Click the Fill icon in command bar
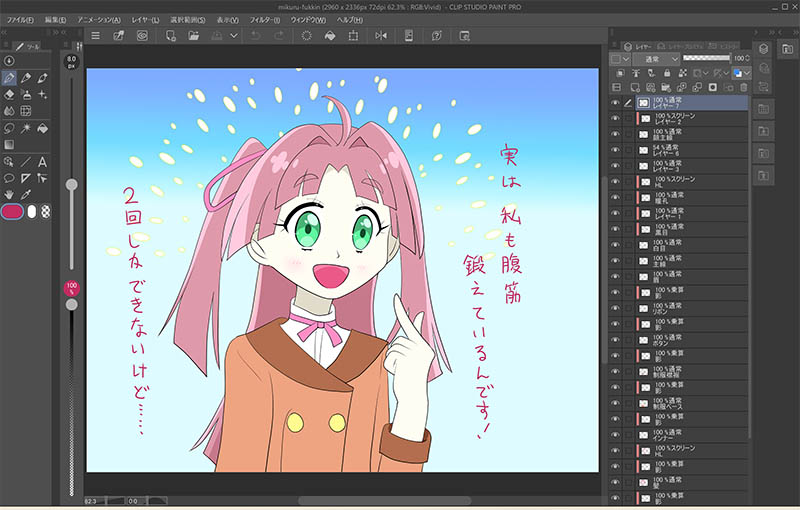Screen dimensions: 800x510 pyautogui.click(x=330, y=36)
